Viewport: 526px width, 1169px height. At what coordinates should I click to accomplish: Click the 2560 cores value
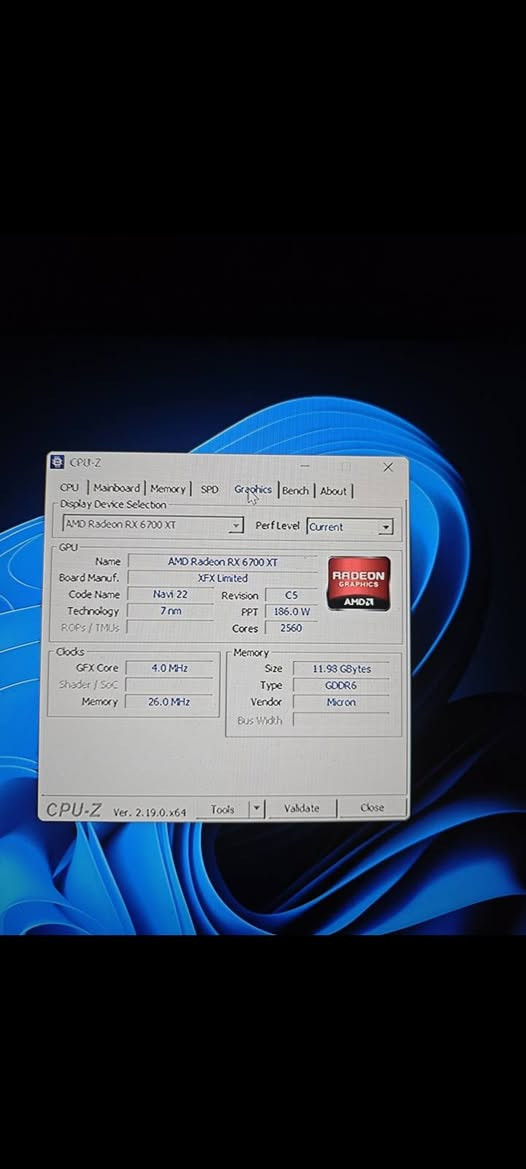[x=291, y=628]
